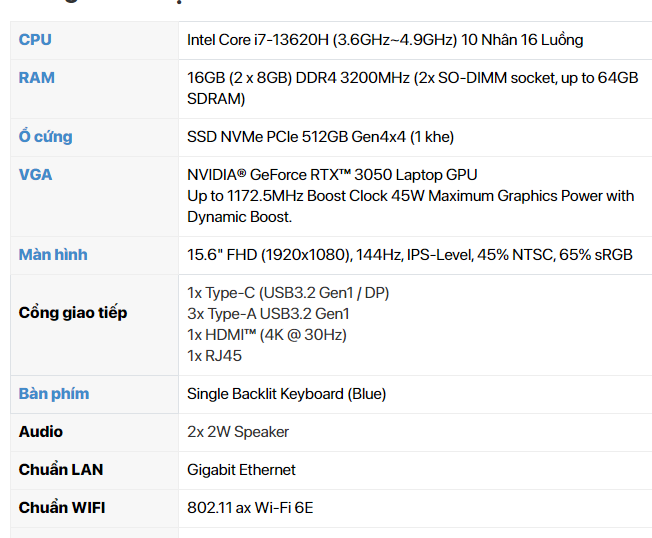Click the Chuẩn LAN row label
Screen dimensions: 652x538
click(x=61, y=470)
